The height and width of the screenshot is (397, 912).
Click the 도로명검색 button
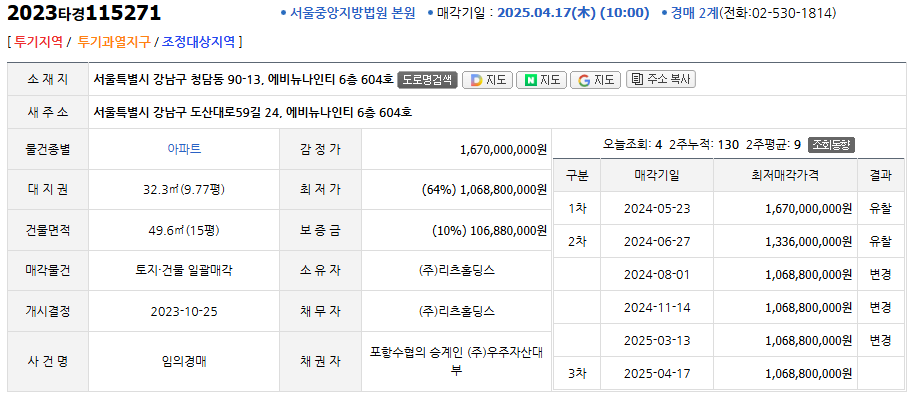click(x=428, y=80)
